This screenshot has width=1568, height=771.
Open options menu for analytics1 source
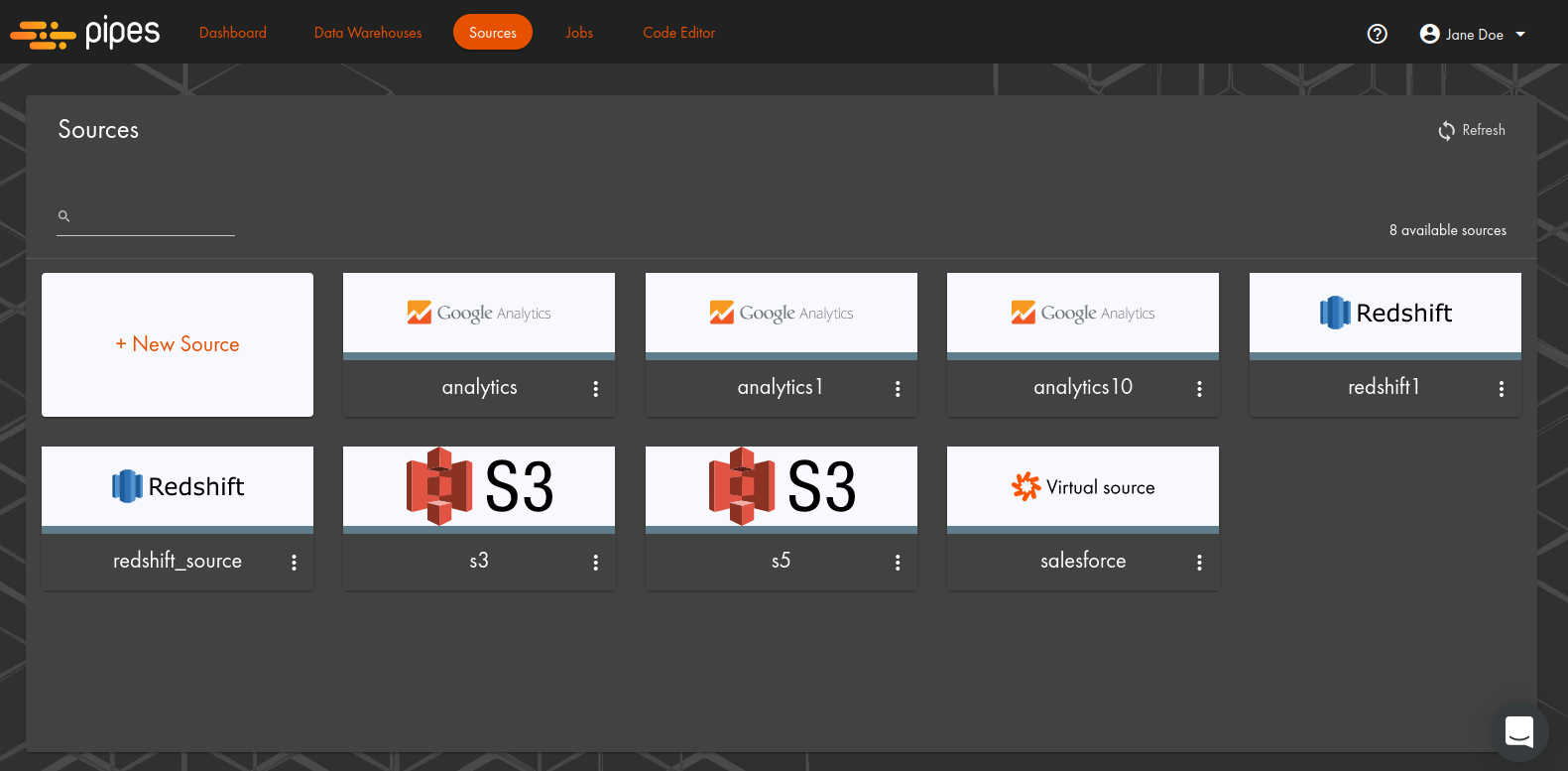(898, 389)
